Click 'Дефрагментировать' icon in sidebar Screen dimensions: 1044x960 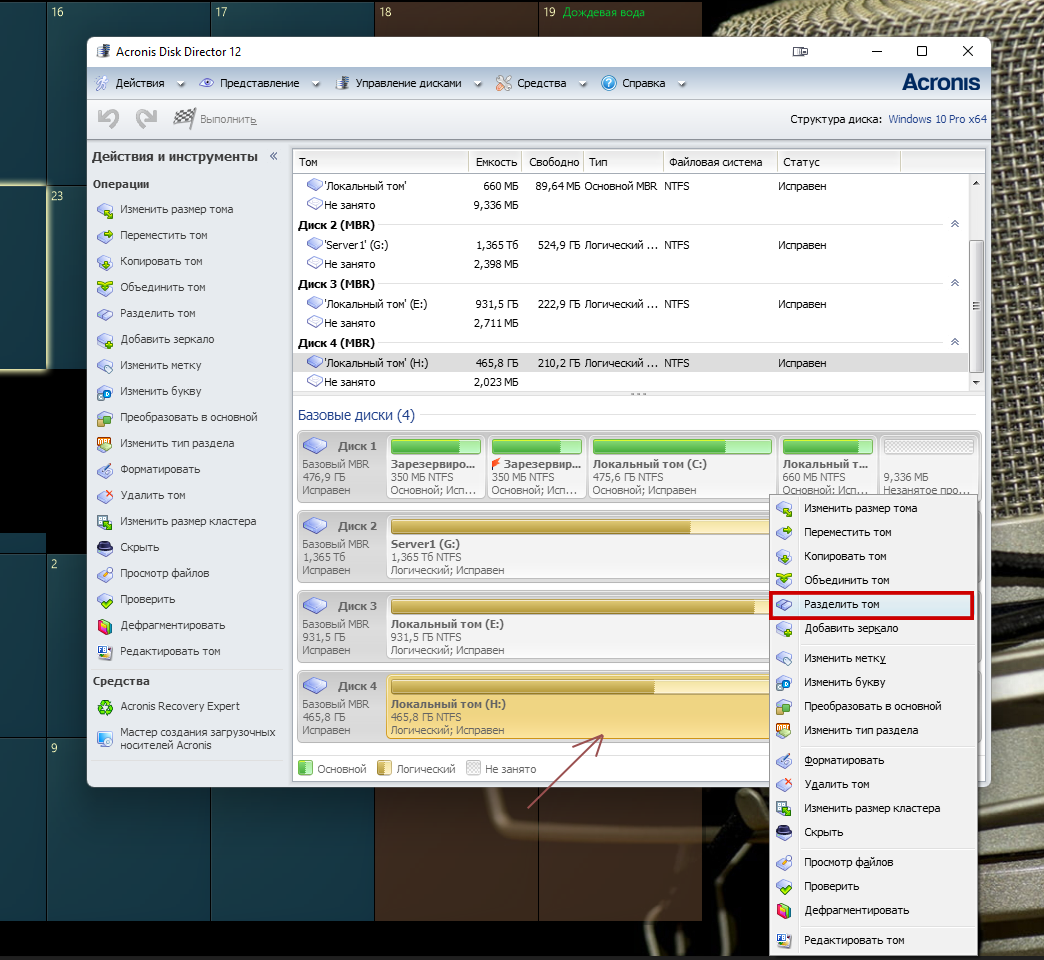pyautogui.click(x=105, y=625)
